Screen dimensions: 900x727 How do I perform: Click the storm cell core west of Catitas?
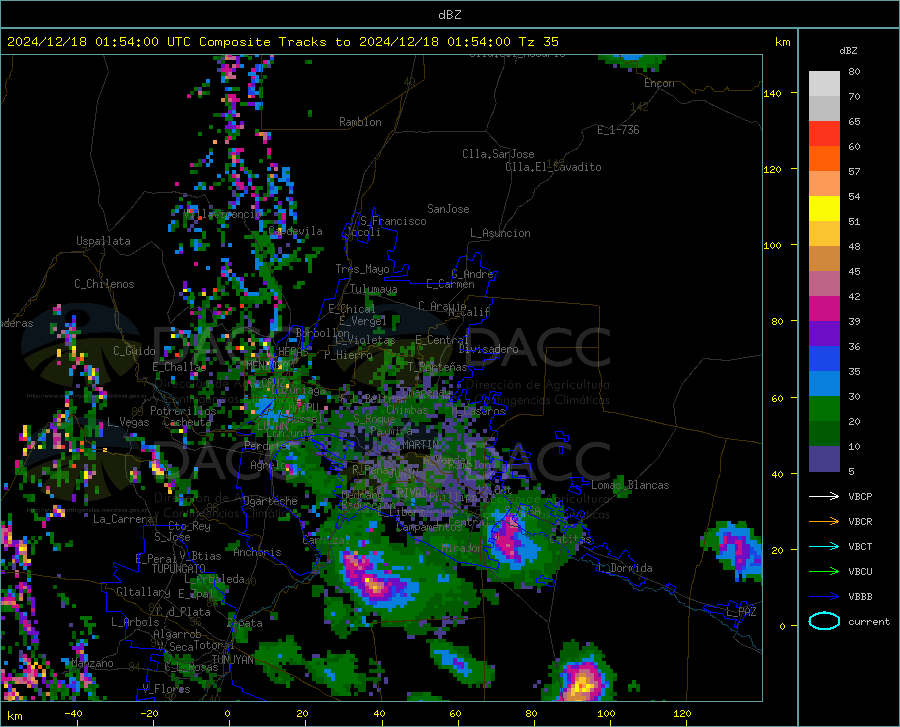[x=510, y=539]
